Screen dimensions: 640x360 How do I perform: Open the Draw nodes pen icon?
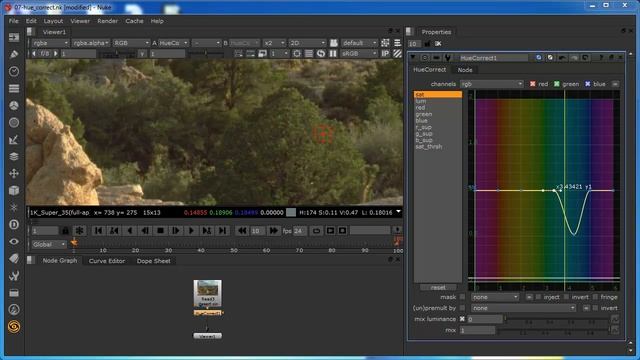tap(14, 54)
